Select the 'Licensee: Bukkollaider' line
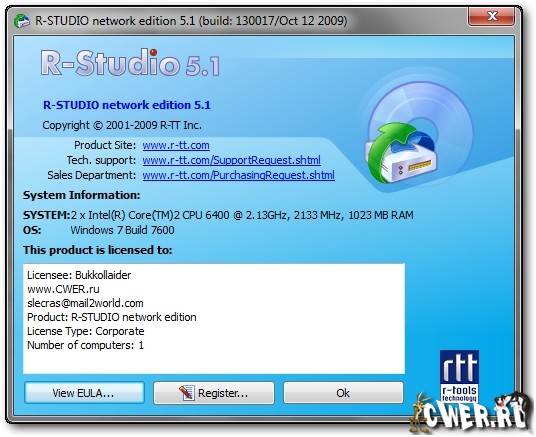This screenshot has height=437, width=536. [x=79, y=275]
